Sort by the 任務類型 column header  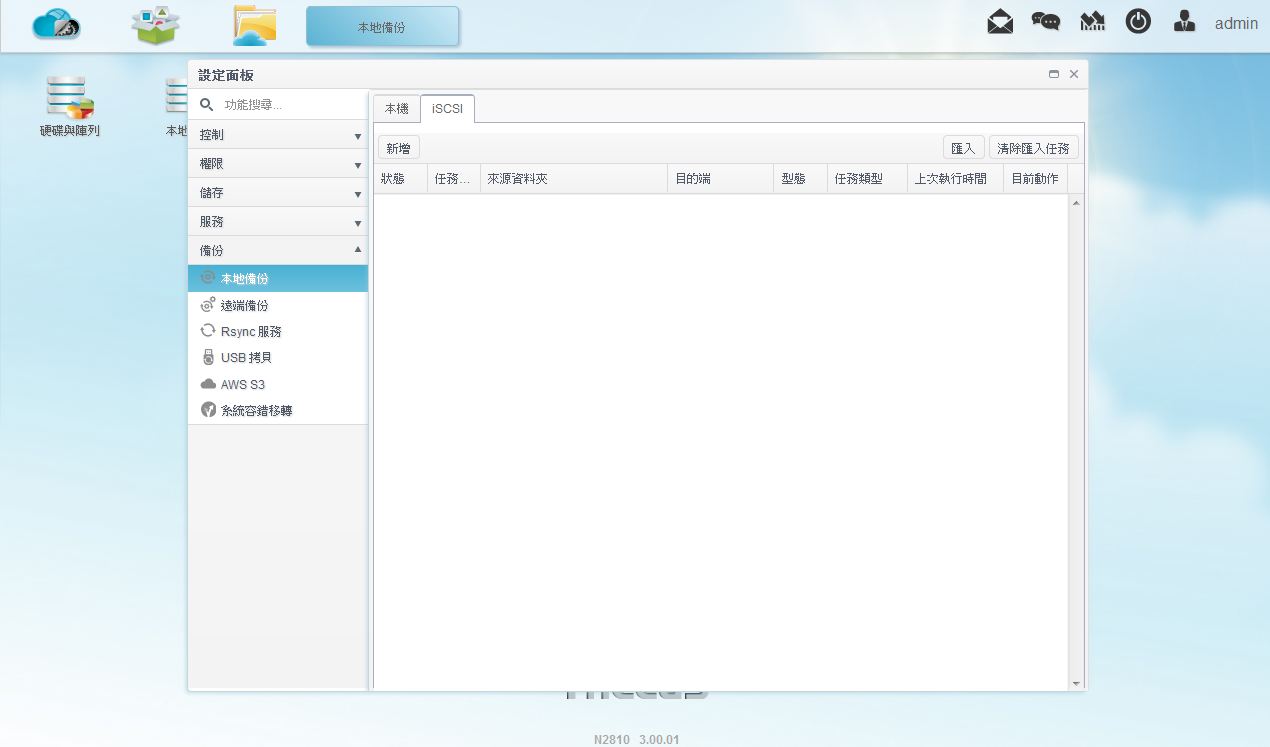[x=867, y=179]
